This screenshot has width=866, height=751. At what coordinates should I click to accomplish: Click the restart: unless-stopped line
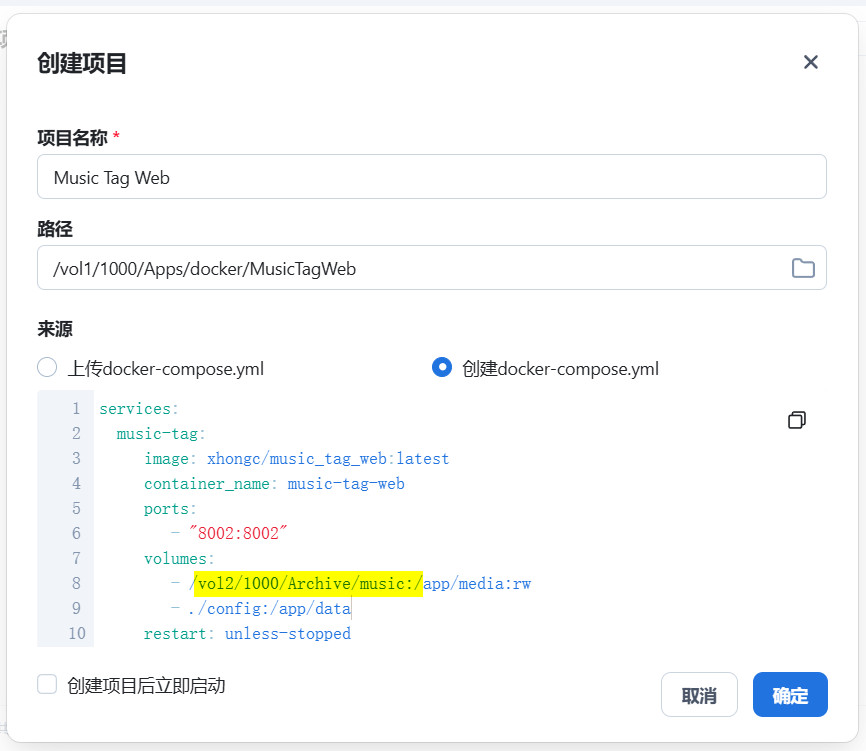coord(247,633)
